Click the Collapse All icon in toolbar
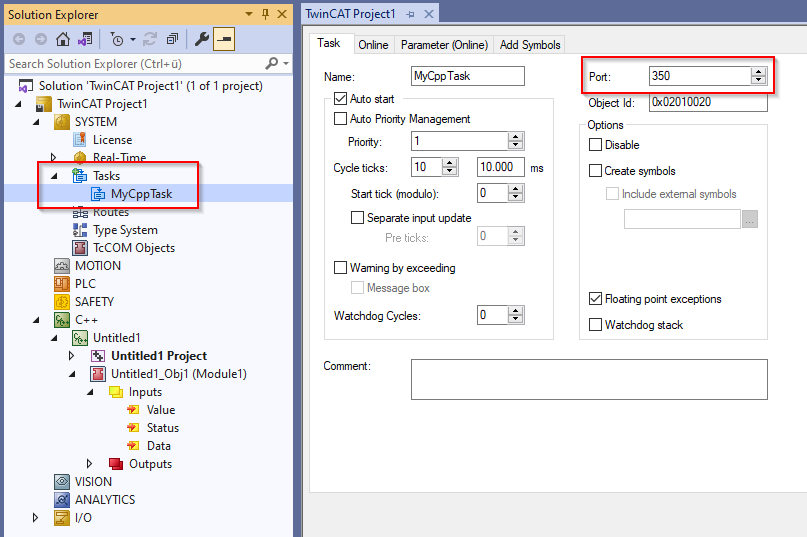This screenshot has width=807, height=537. [x=172, y=39]
